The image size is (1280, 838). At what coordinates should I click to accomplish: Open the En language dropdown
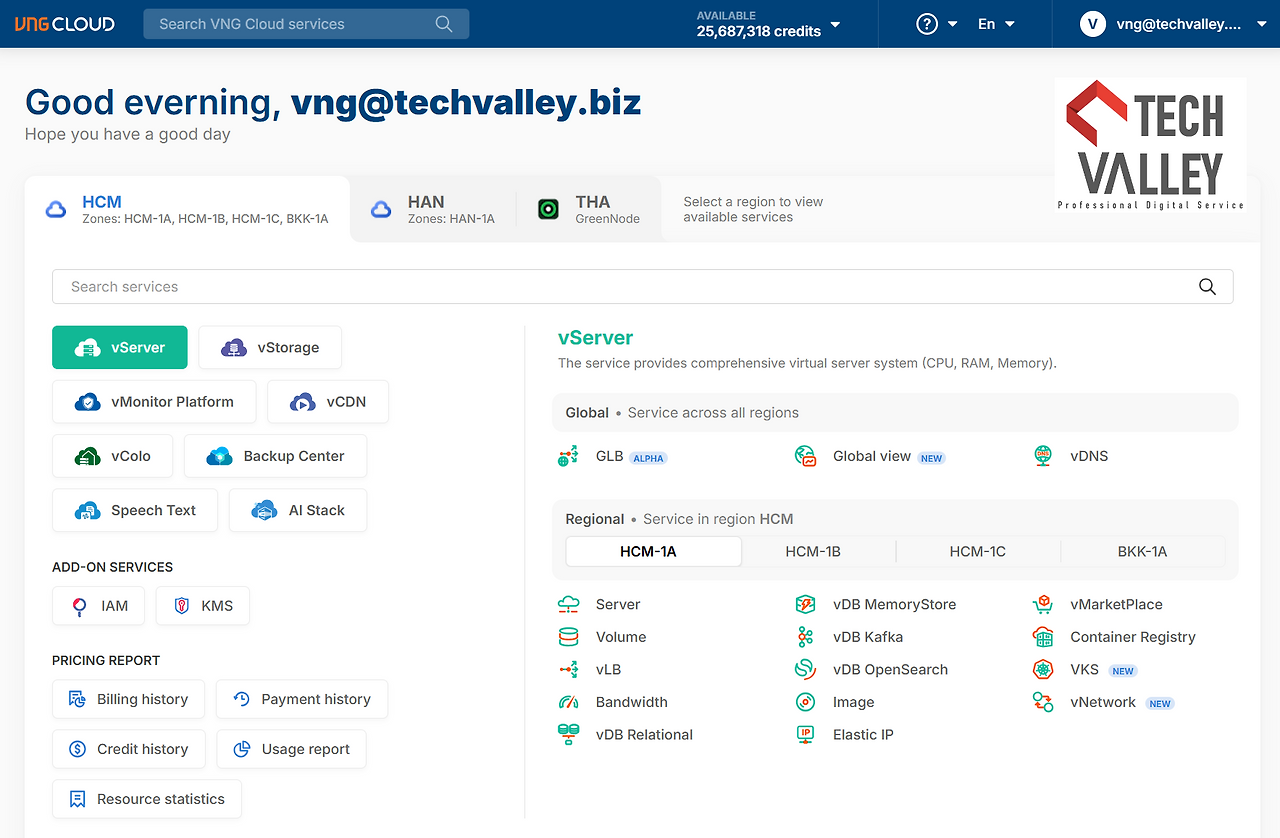996,24
